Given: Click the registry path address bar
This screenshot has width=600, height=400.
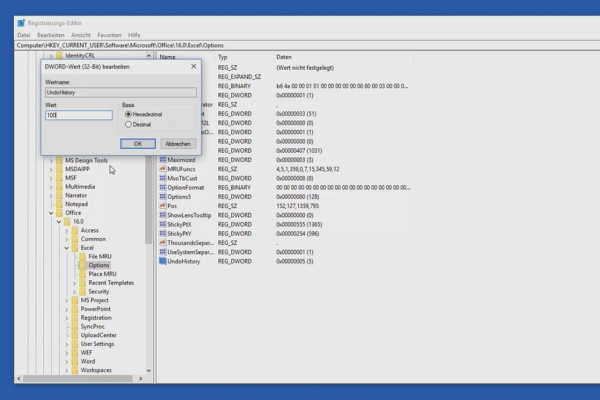Looking at the screenshot, I should [x=306, y=45].
